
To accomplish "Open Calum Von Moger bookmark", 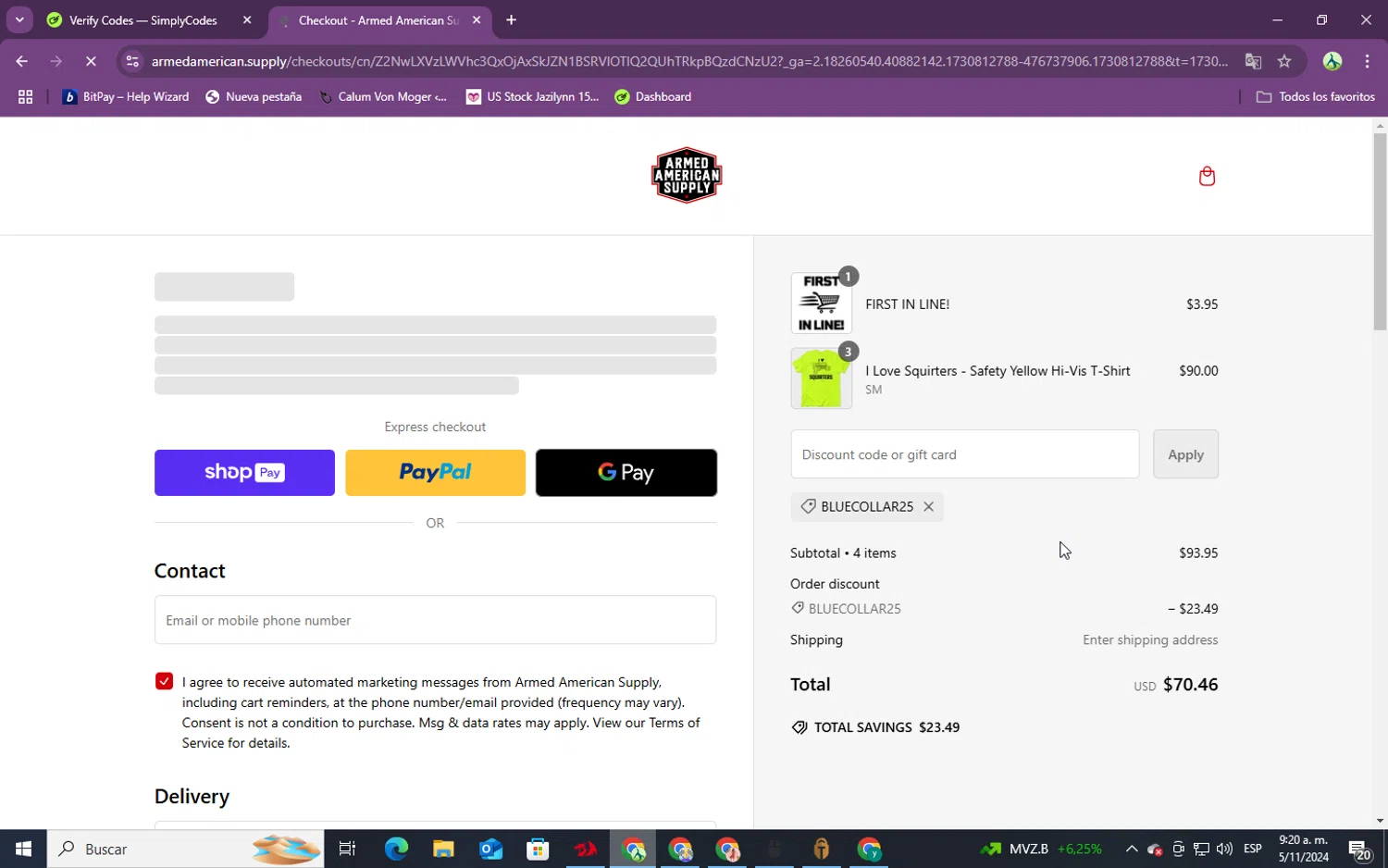I will click(383, 96).
